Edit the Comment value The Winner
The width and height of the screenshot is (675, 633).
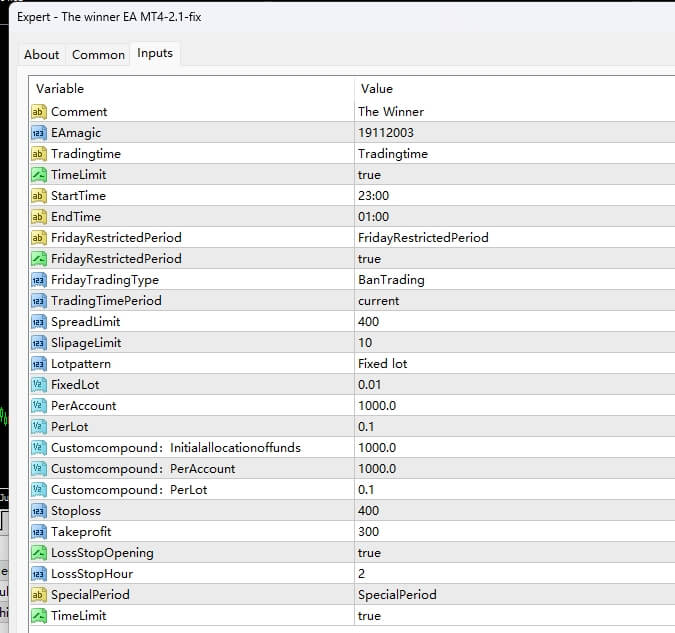(514, 112)
